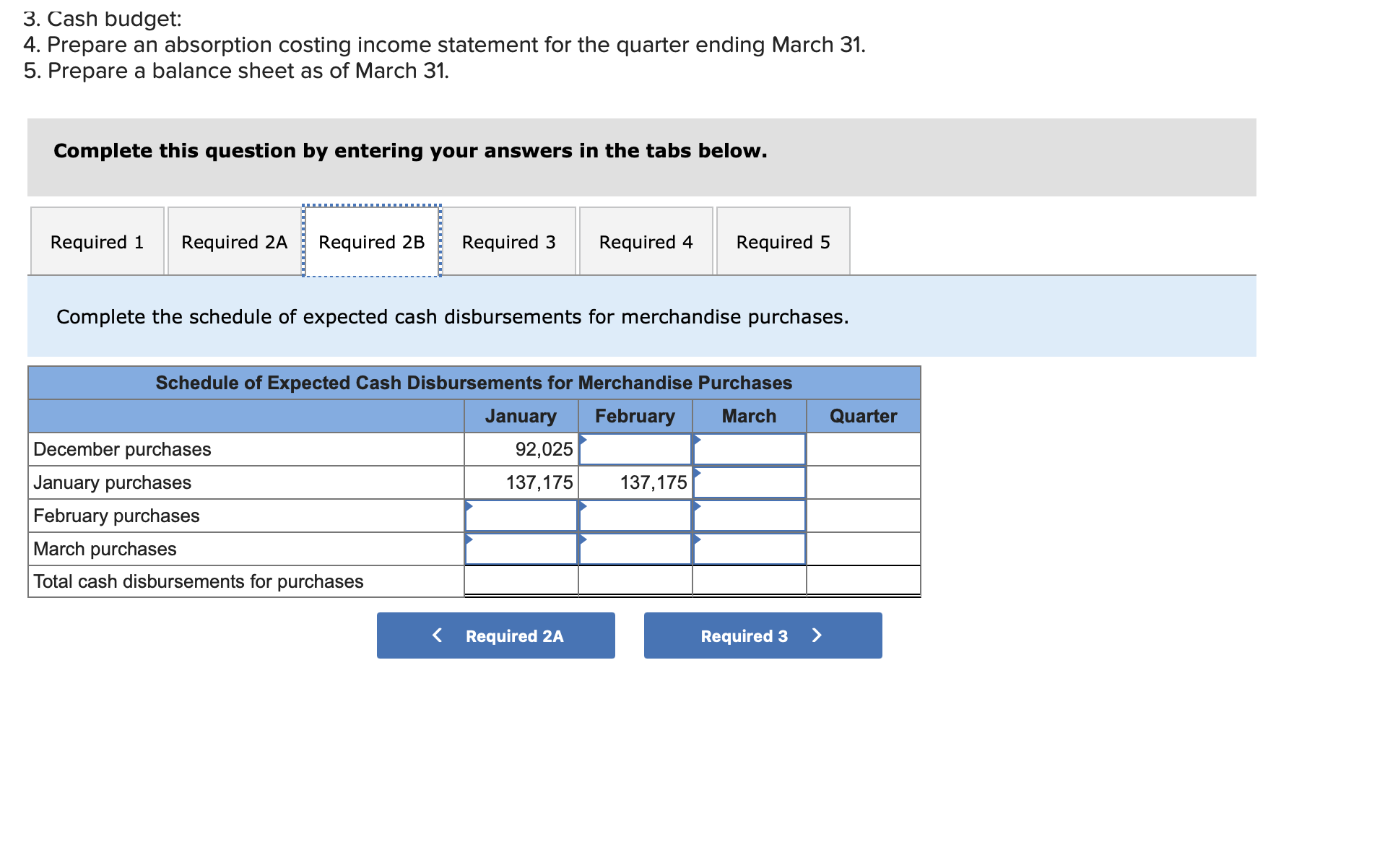The width and height of the screenshot is (1398, 868).
Task: Select the Required 2B tab
Action: pos(371,241)
